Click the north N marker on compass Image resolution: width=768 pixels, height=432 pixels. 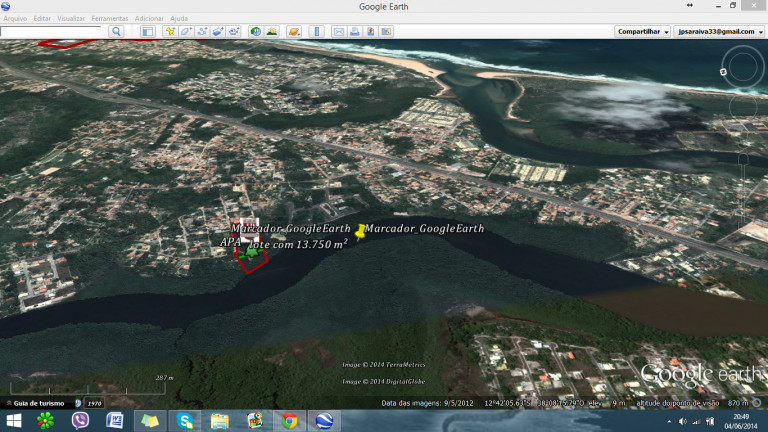pos(723,72)
